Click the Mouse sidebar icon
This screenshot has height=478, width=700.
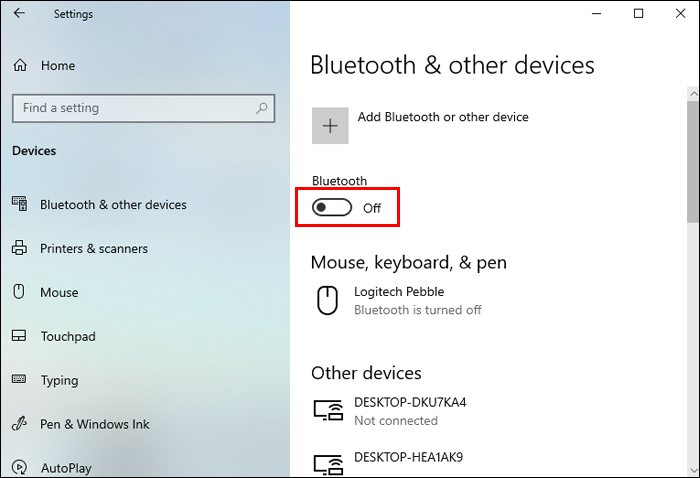pyautogui.click(x=19, y=292)
